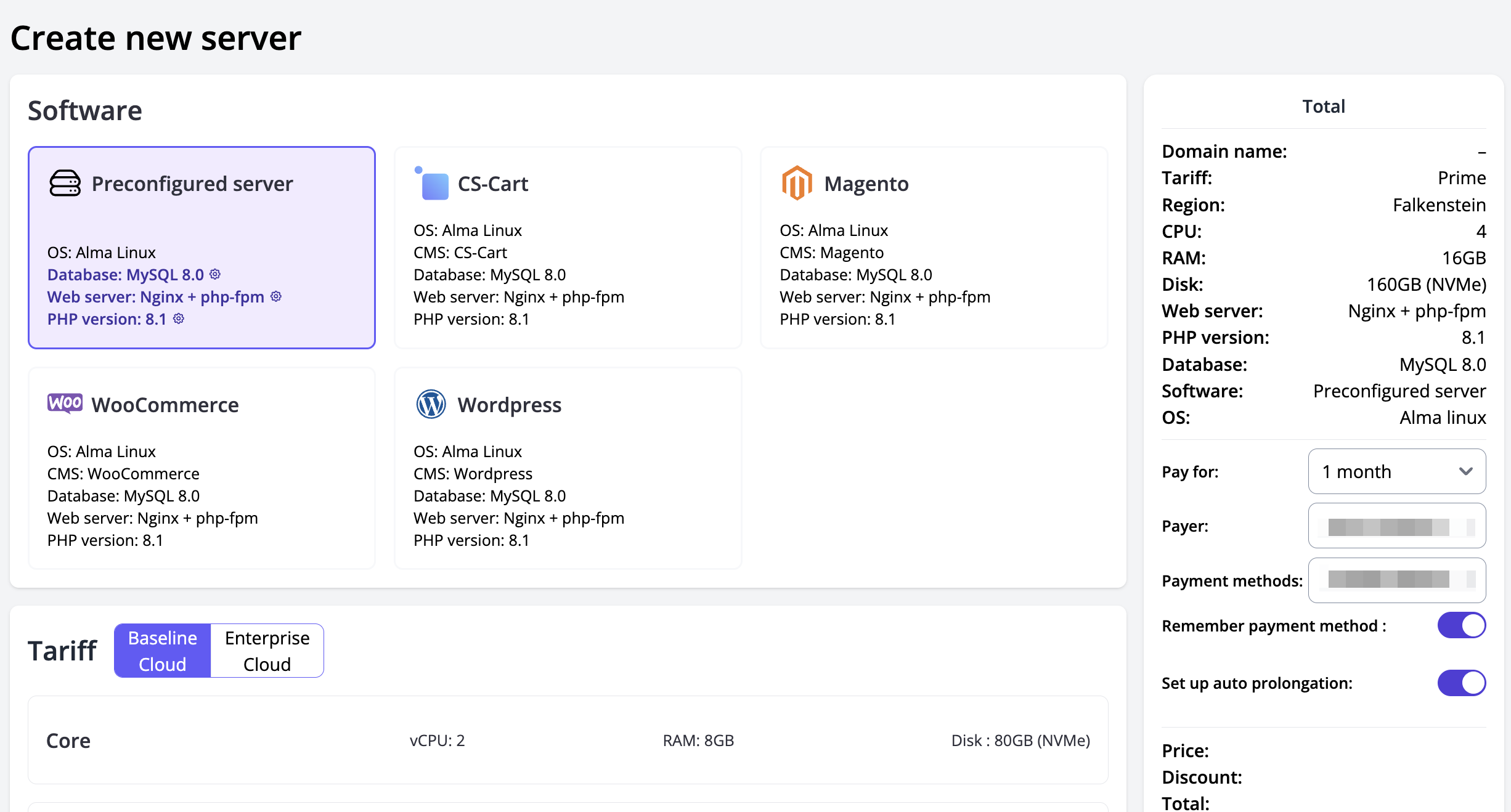Click the Magento logo icon

point(797,183)
